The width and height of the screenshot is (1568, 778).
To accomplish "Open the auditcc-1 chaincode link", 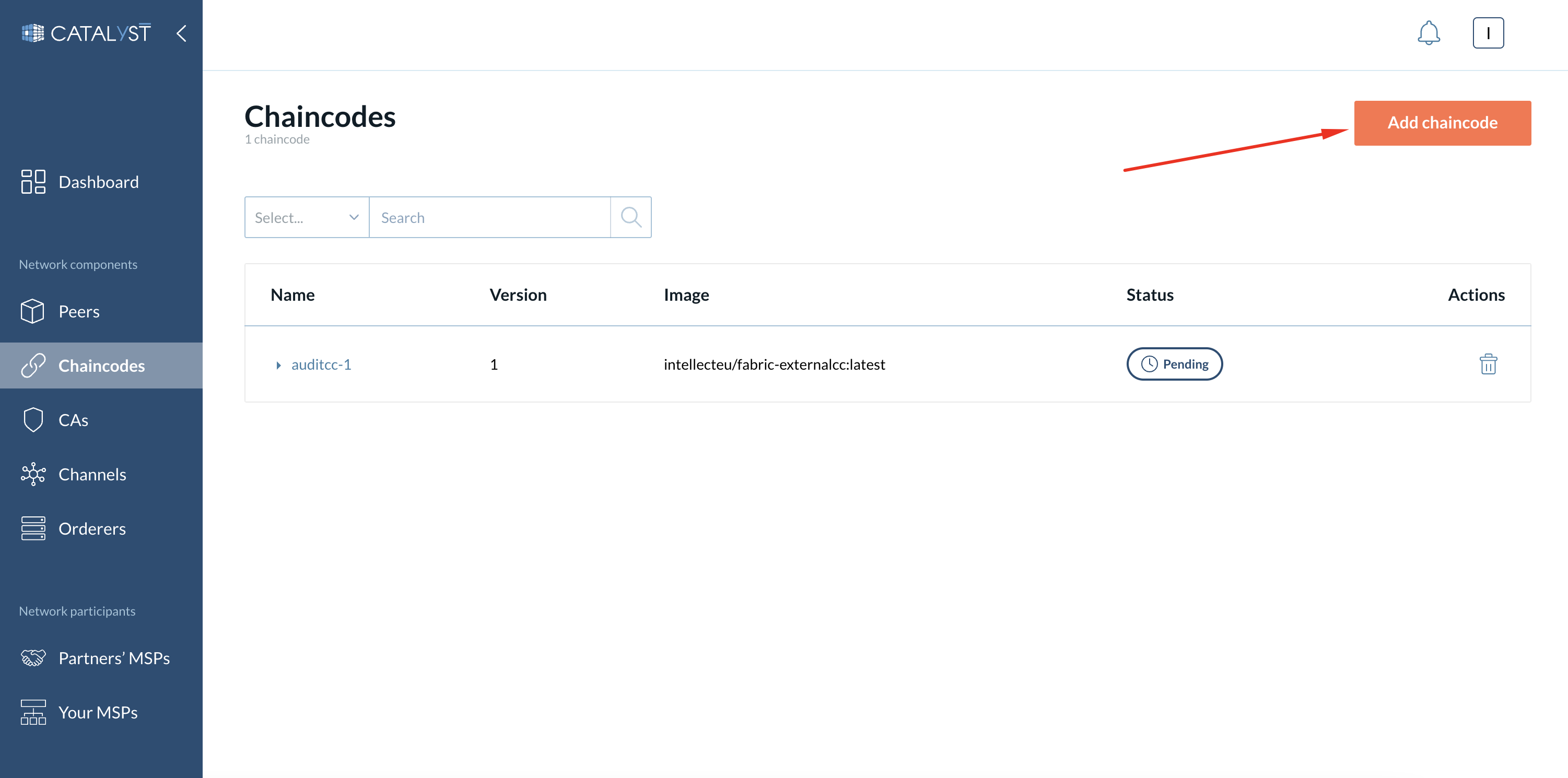I will pyautogui.click(x=321, y=364).
